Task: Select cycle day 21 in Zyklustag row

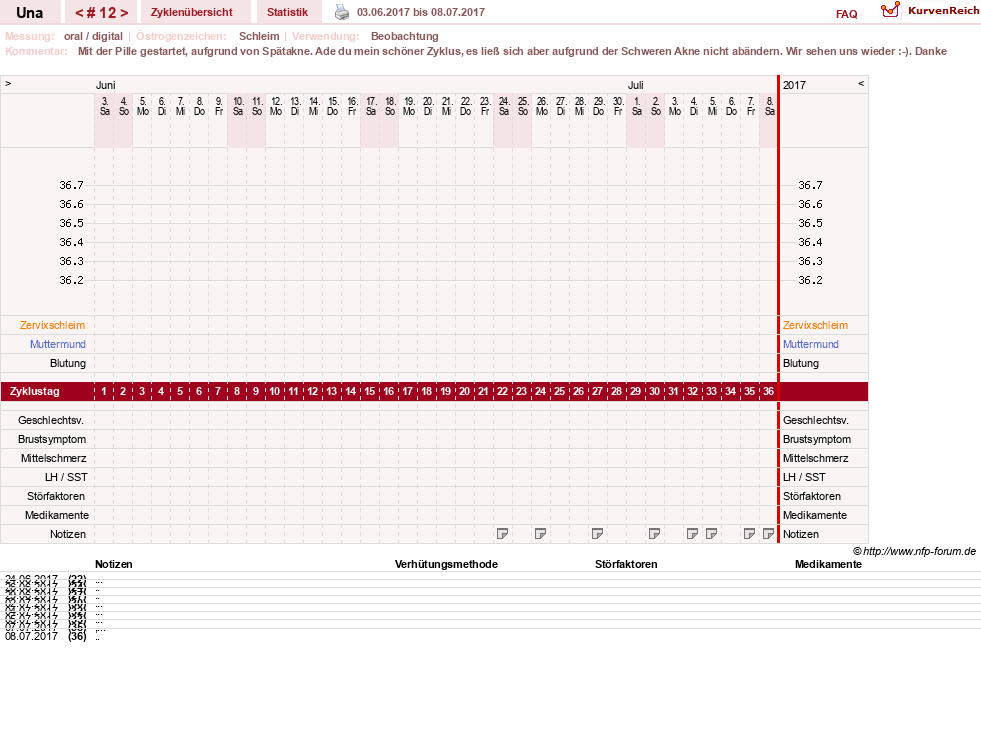Action: [483, 392]
